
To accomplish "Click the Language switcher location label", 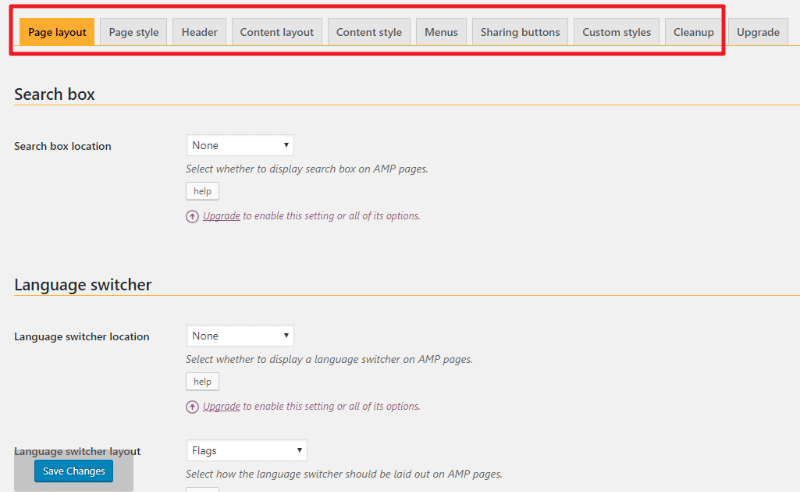I will (x=82, y=336).
